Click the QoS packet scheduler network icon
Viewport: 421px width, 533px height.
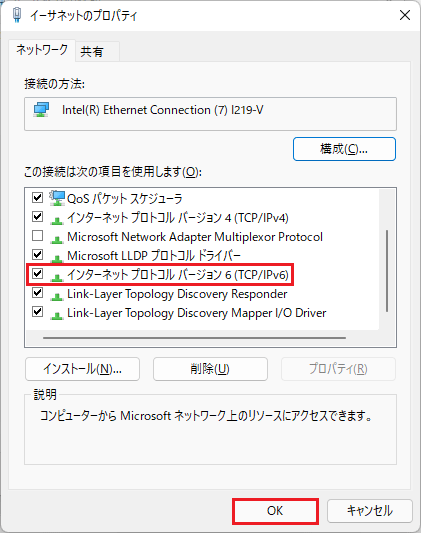tap(57, 198)
